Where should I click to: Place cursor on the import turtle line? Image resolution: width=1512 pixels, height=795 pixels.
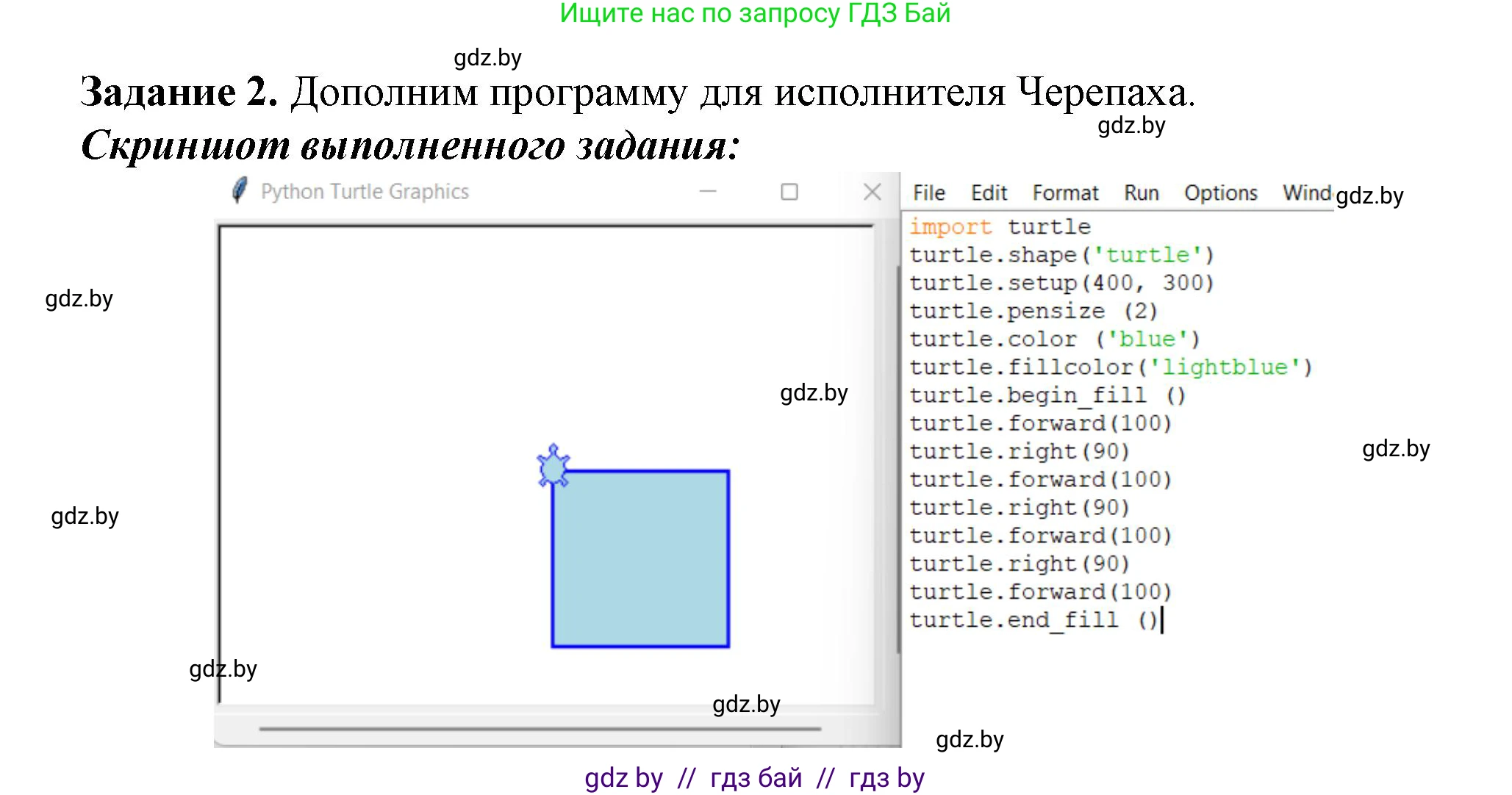(1000, 227)
